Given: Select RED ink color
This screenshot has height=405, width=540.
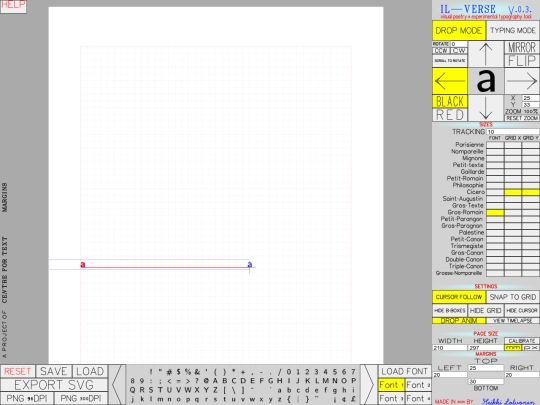Looking at the screenshot, I should (450, 115).
